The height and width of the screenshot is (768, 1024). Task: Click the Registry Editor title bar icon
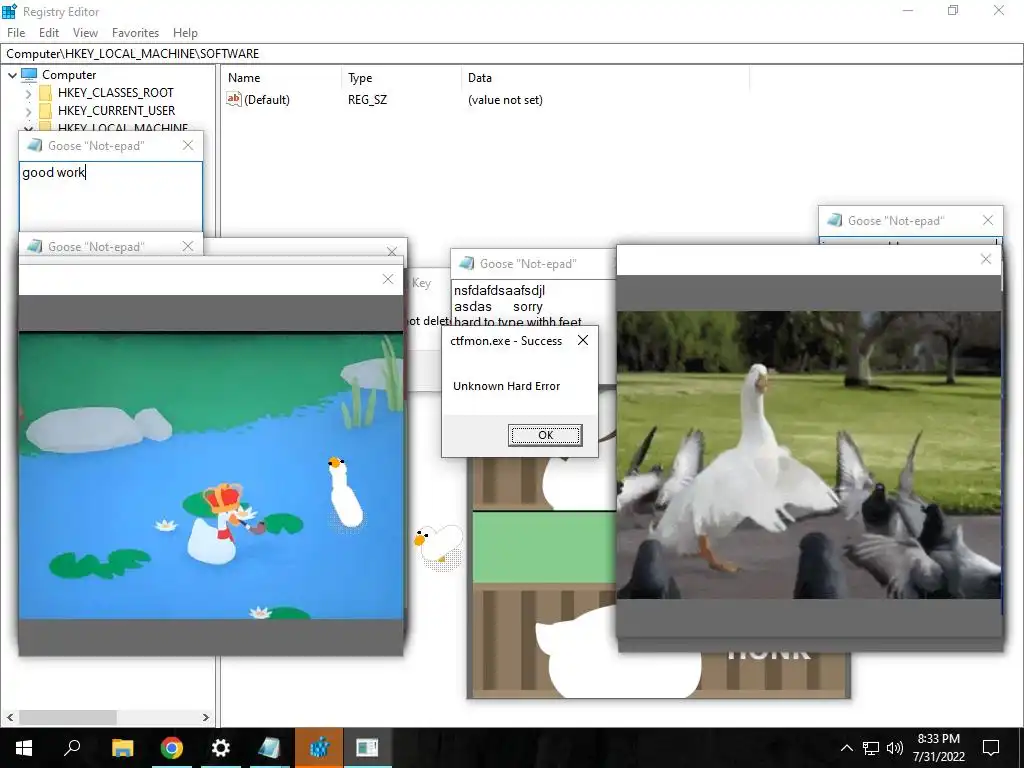pos(9,11)
